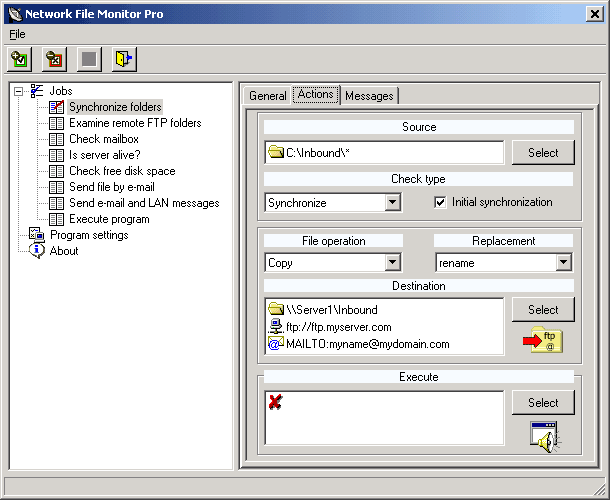This screenshot has height=500, width=610.
Task: Click folder icon next to \\Server1\Inbound
Action: point(276,309)
